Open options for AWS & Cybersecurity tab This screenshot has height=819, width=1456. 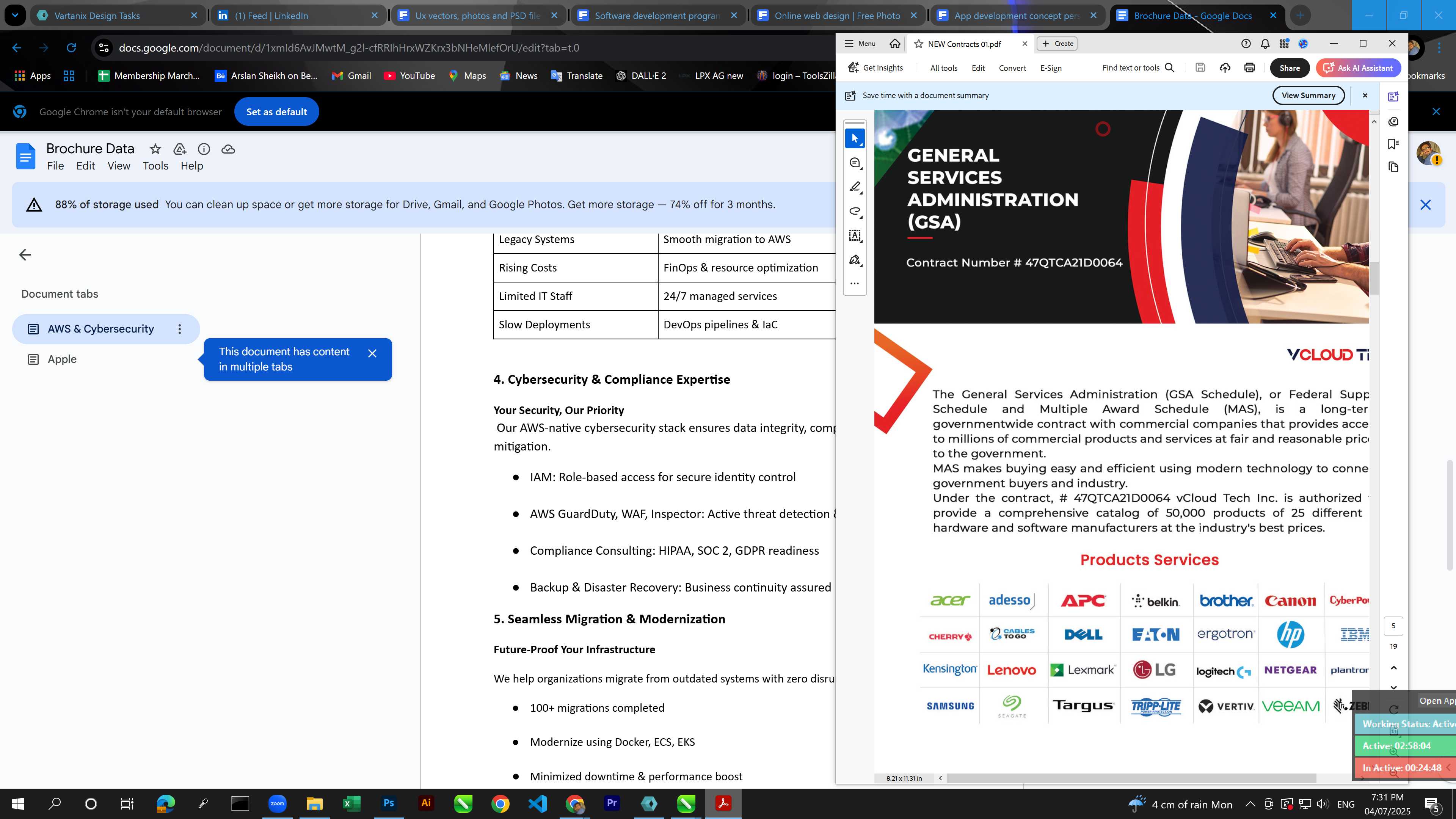[x=180, y=329]
